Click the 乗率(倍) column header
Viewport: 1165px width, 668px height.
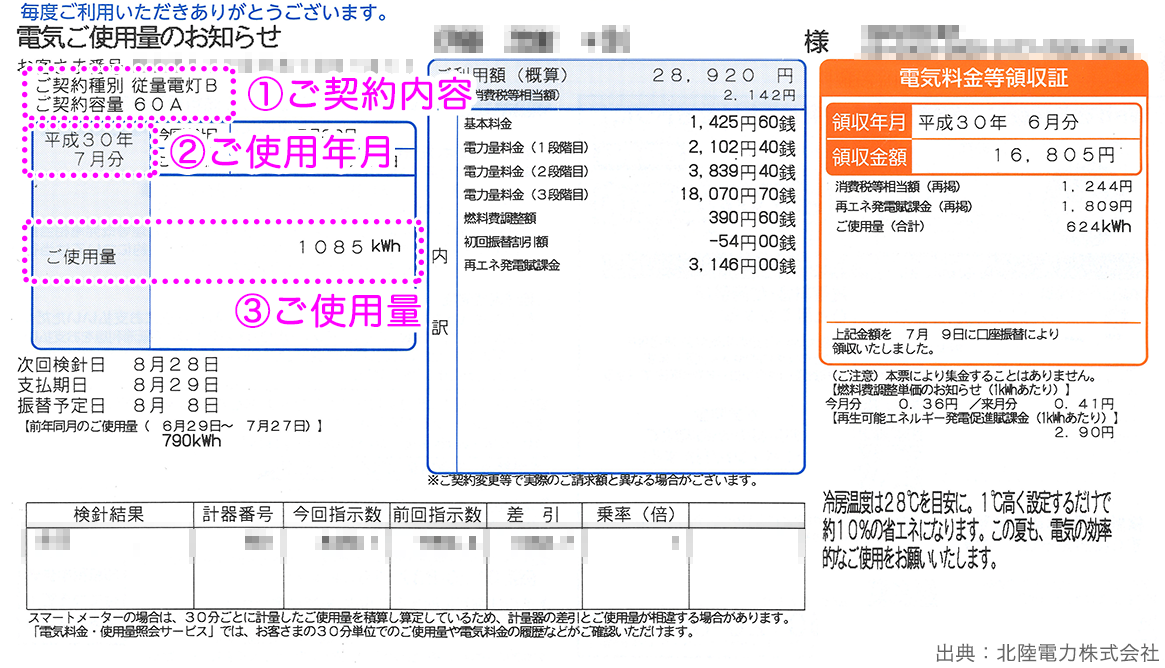click(x=635, y=515)
